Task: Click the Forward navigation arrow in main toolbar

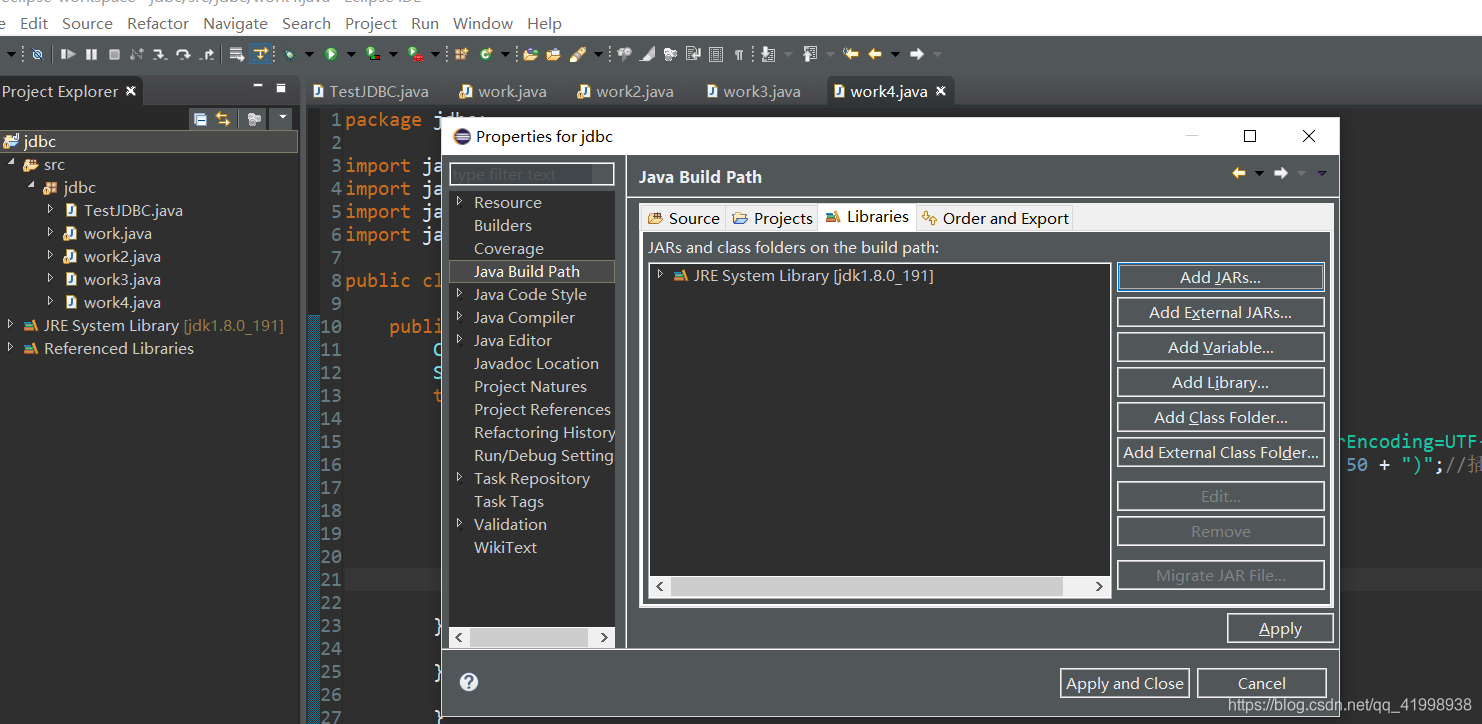Action: pos(917,54)
